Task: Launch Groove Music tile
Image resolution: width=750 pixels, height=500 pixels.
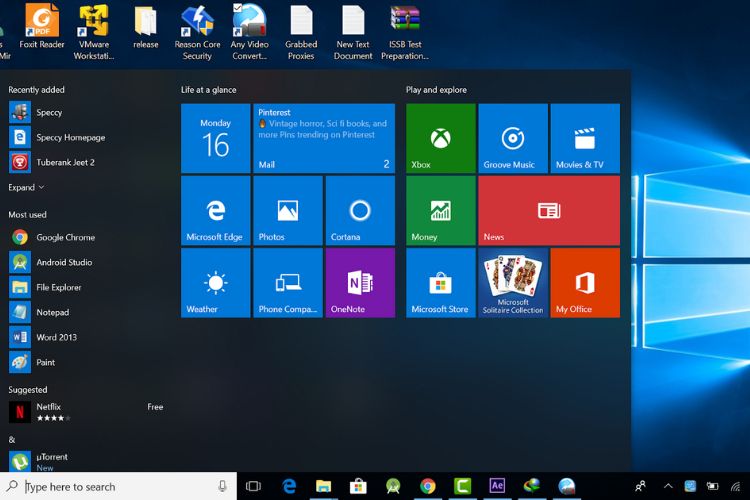Action: [513, 138]
